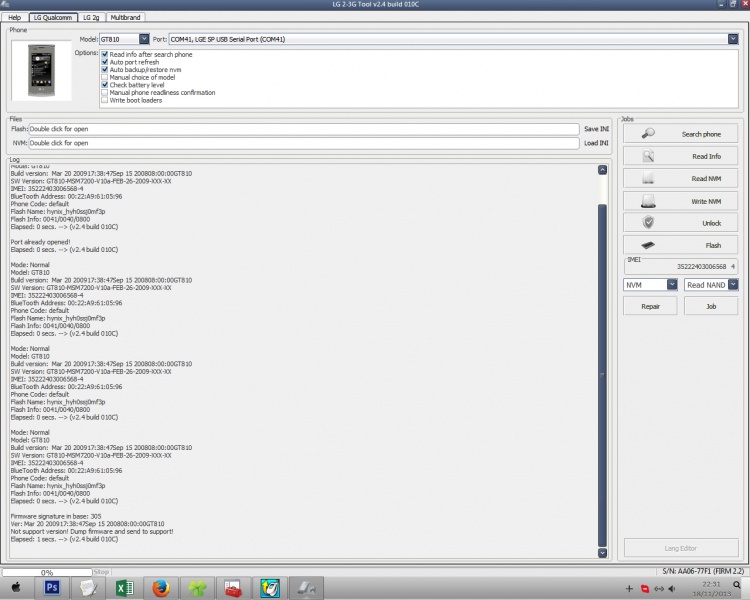Switch to the Multibrand tab
Image resolution: width=750 pixels, height=600 pixels.
click(125, 17)
